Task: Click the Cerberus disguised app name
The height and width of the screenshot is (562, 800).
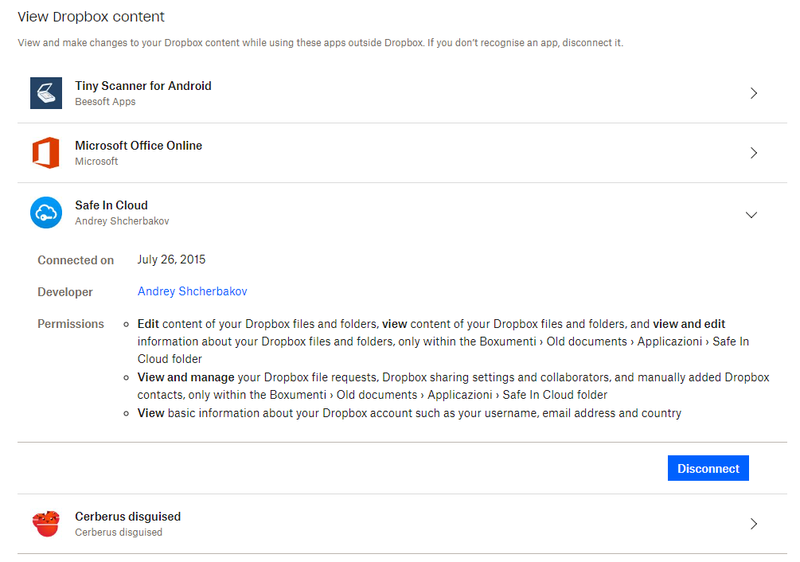Action: click(128, 517)
